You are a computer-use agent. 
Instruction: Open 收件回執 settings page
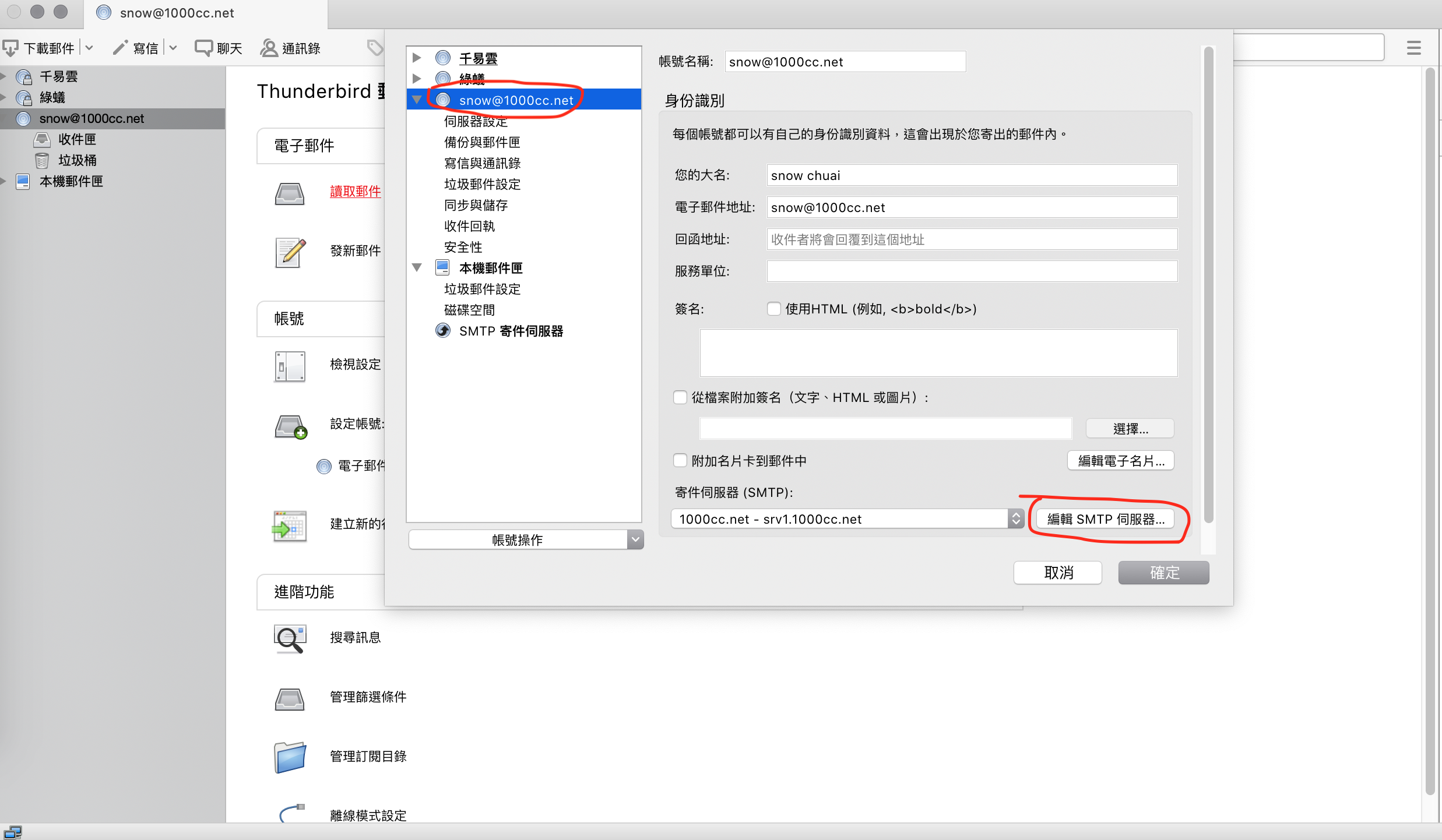[x=469, y=226]
